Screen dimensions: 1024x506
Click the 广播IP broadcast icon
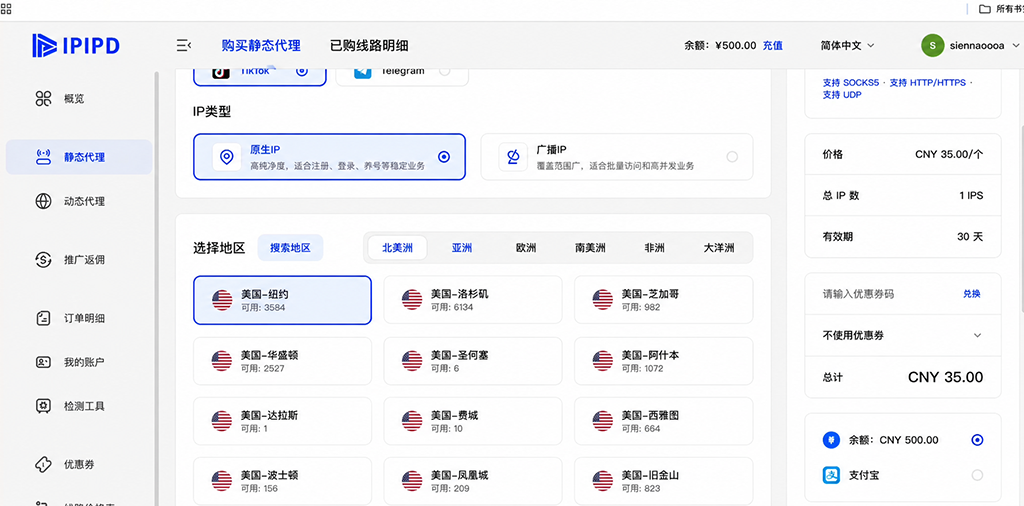tap(513, 157)
